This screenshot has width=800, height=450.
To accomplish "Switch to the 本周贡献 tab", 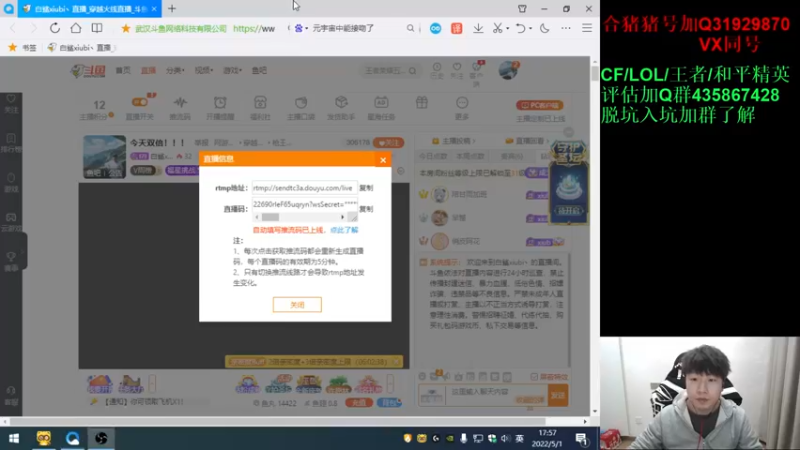I will (470, 156).
